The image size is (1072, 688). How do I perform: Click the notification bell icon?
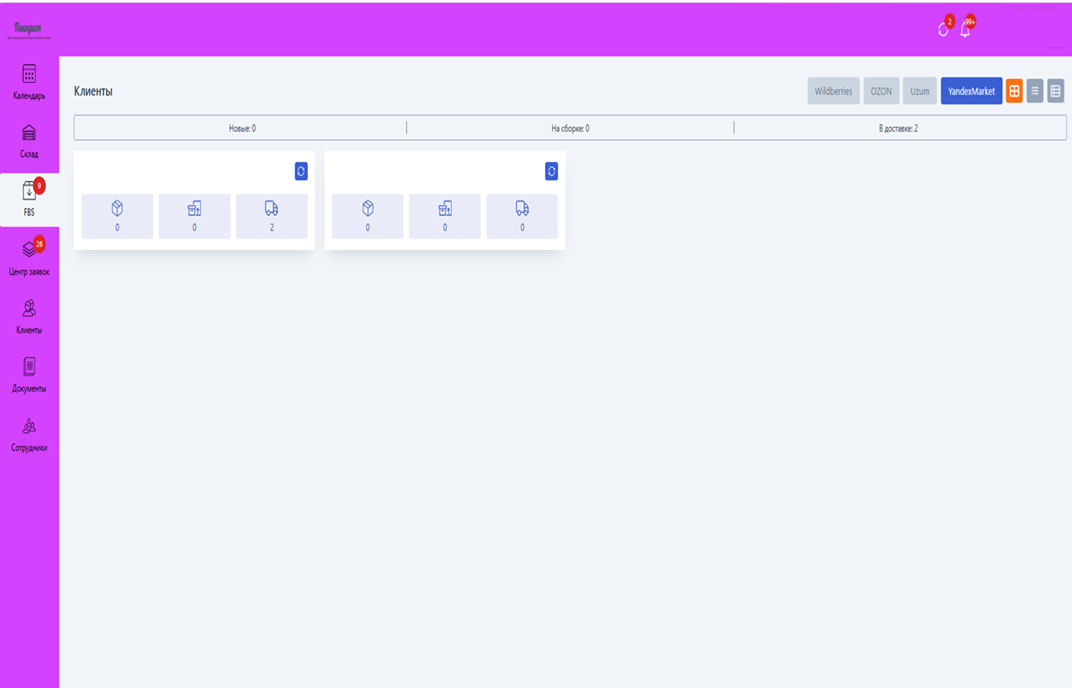(965, 30)
